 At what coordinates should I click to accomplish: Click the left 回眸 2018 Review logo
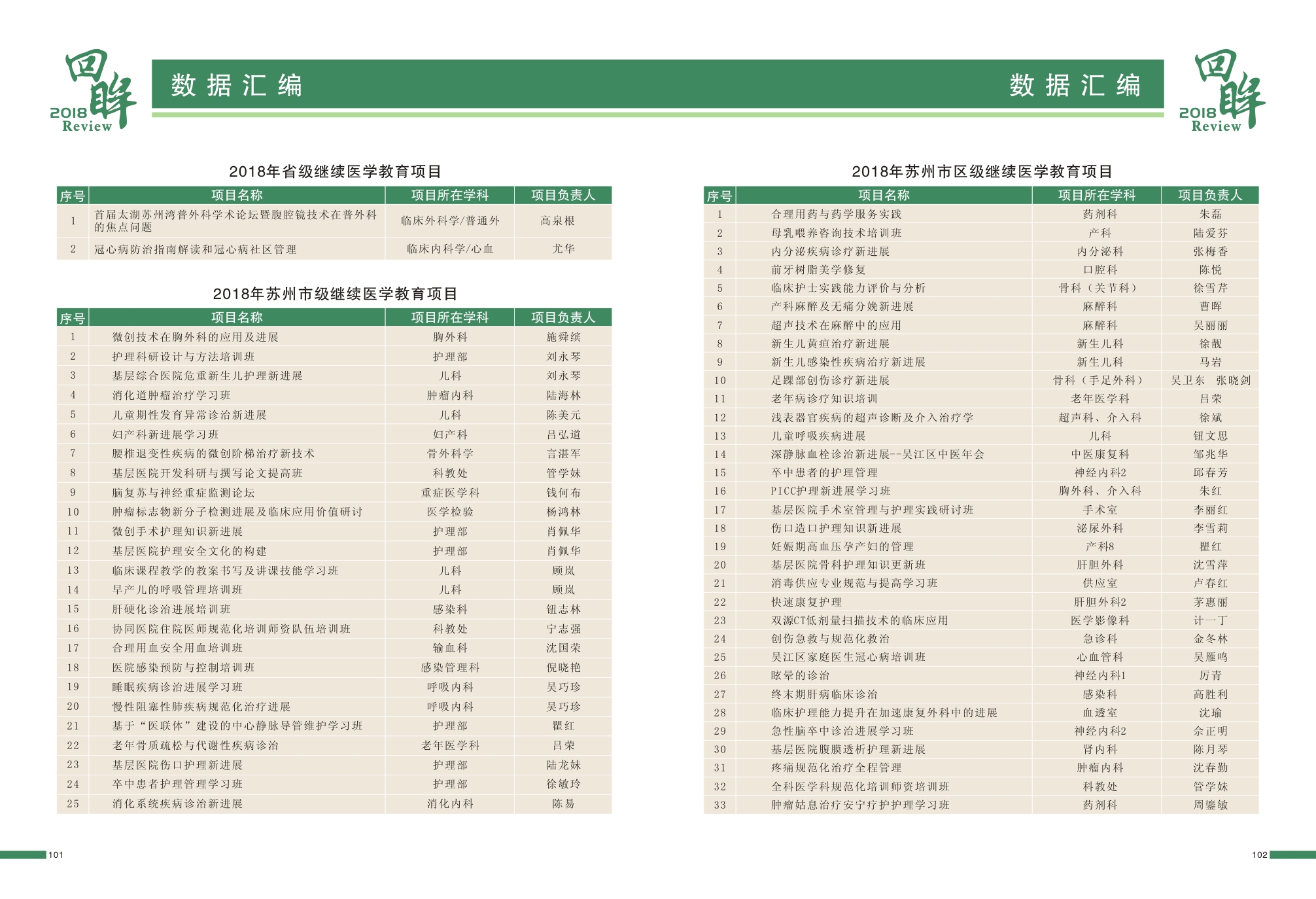pos(94,90)
